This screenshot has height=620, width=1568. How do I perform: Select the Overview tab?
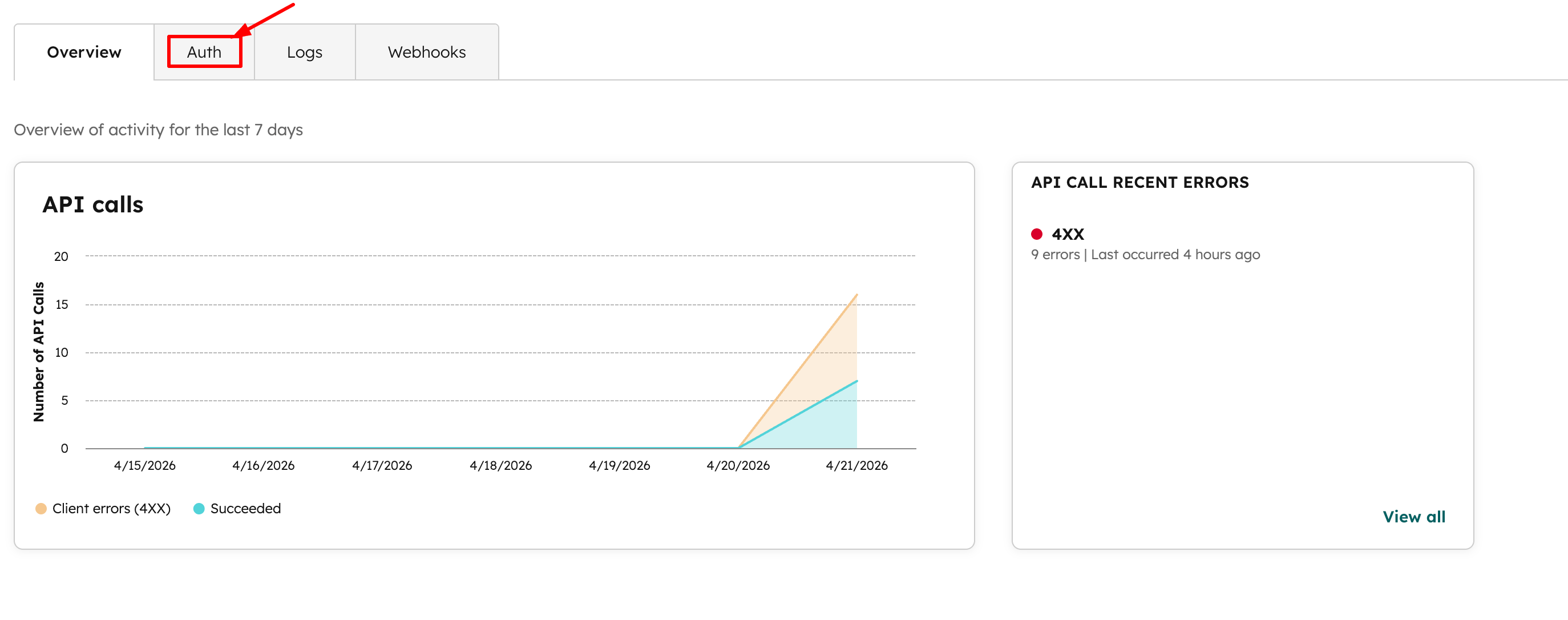(84, 53)
